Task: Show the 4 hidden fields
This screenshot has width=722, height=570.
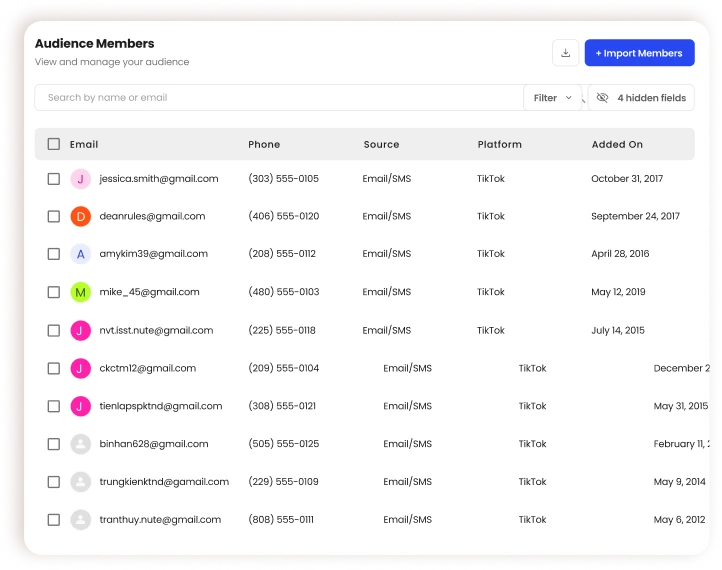Action: tap(641, 98)
